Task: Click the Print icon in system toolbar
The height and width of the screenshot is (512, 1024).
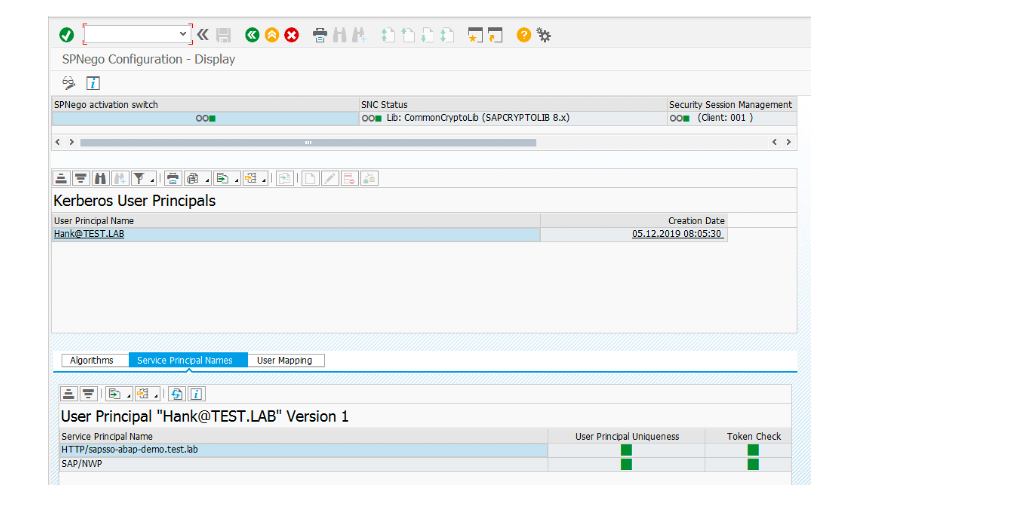Action: pyautogui.click(x=320, y=35)
